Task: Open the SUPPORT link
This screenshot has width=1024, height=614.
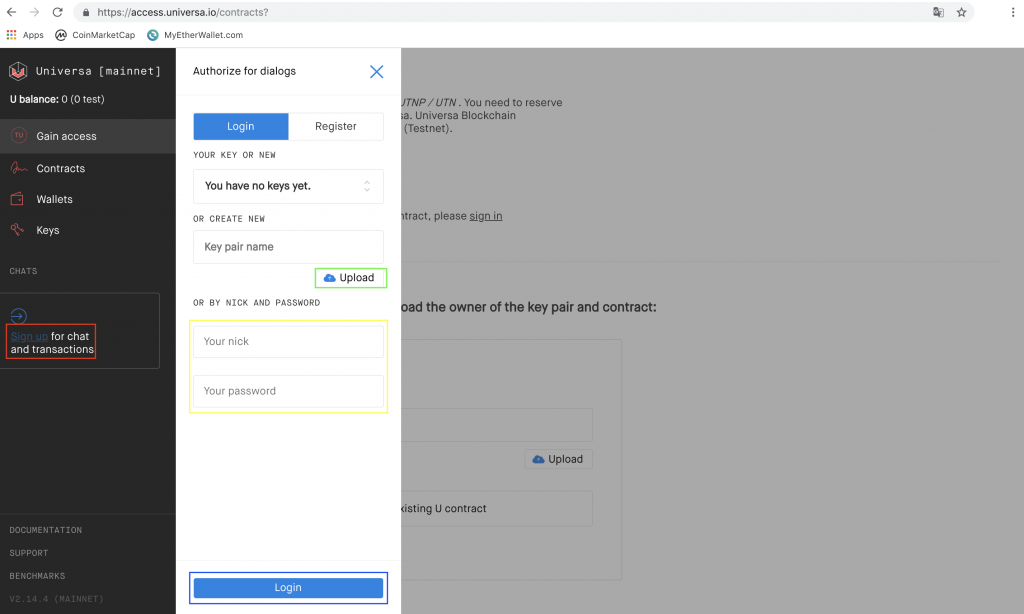Action: (29, 553)
